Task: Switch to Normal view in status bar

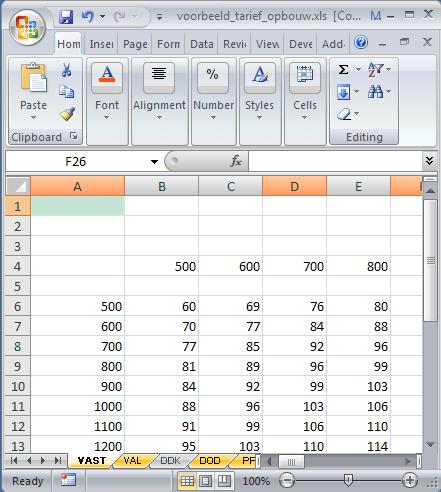Action: [187, 481]
